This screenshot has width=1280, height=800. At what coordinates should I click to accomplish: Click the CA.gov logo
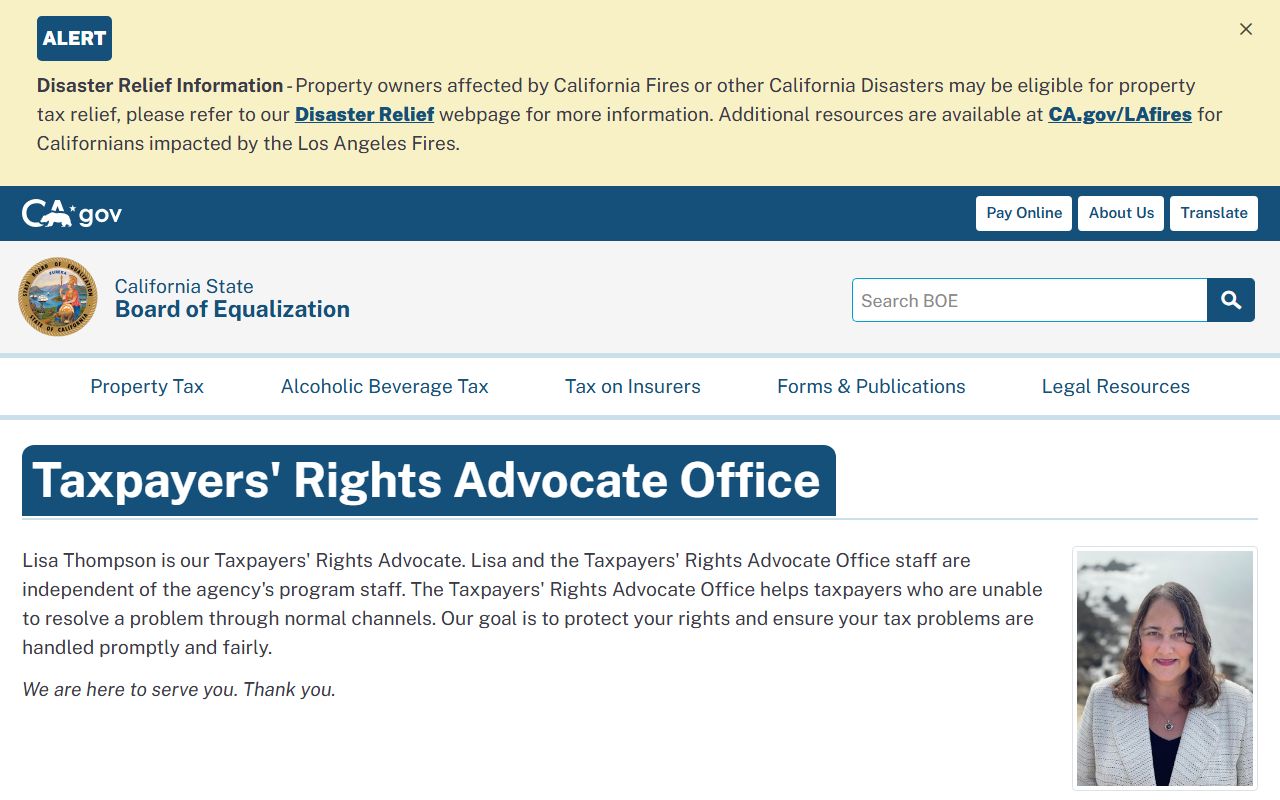click(72, 213)
